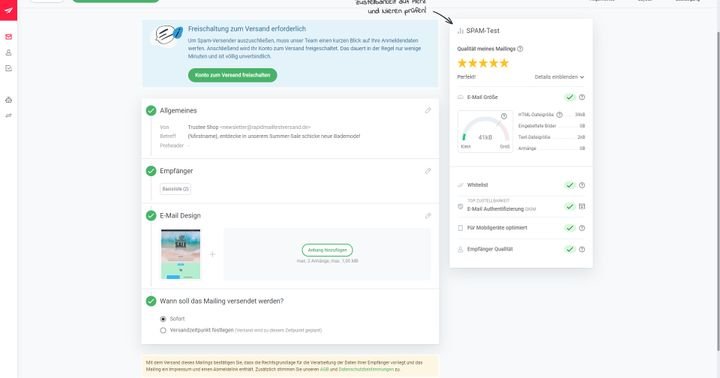Viewport: 720px width, 378px height.
Task: Click the green checkmark beside E-Mail Design
Action: tap(151, 215)
